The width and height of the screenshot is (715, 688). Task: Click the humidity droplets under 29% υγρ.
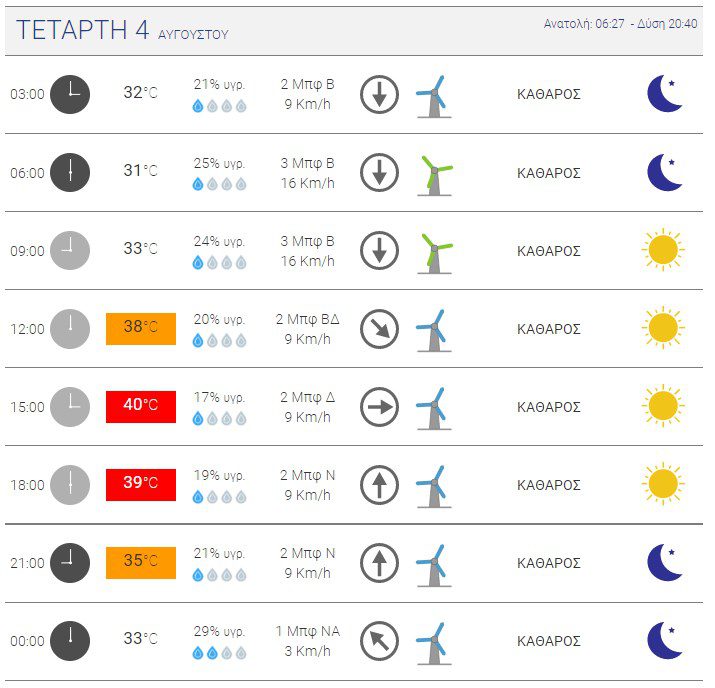click(x=219, y=653)
